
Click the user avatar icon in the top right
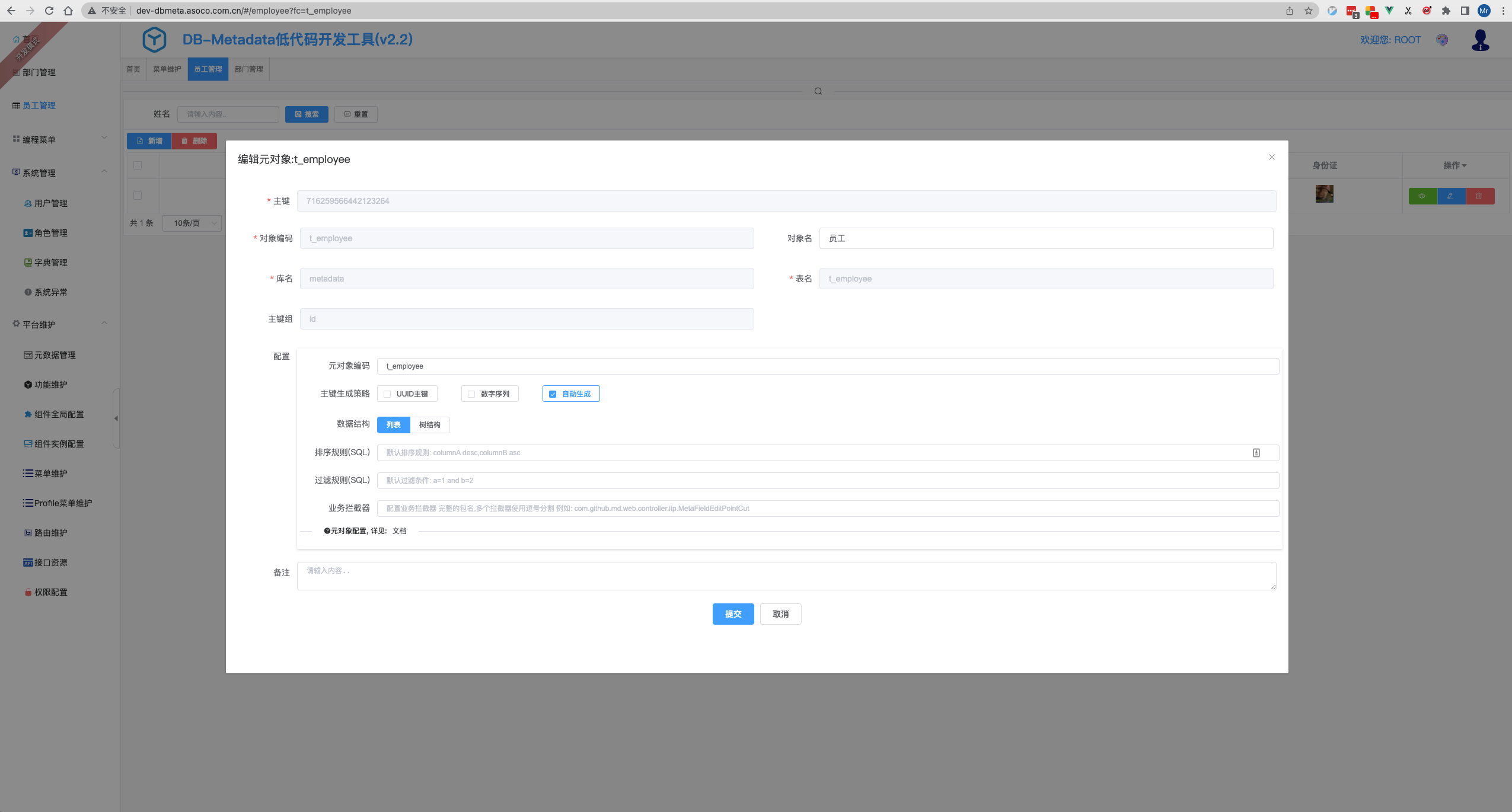[1480, 40]
